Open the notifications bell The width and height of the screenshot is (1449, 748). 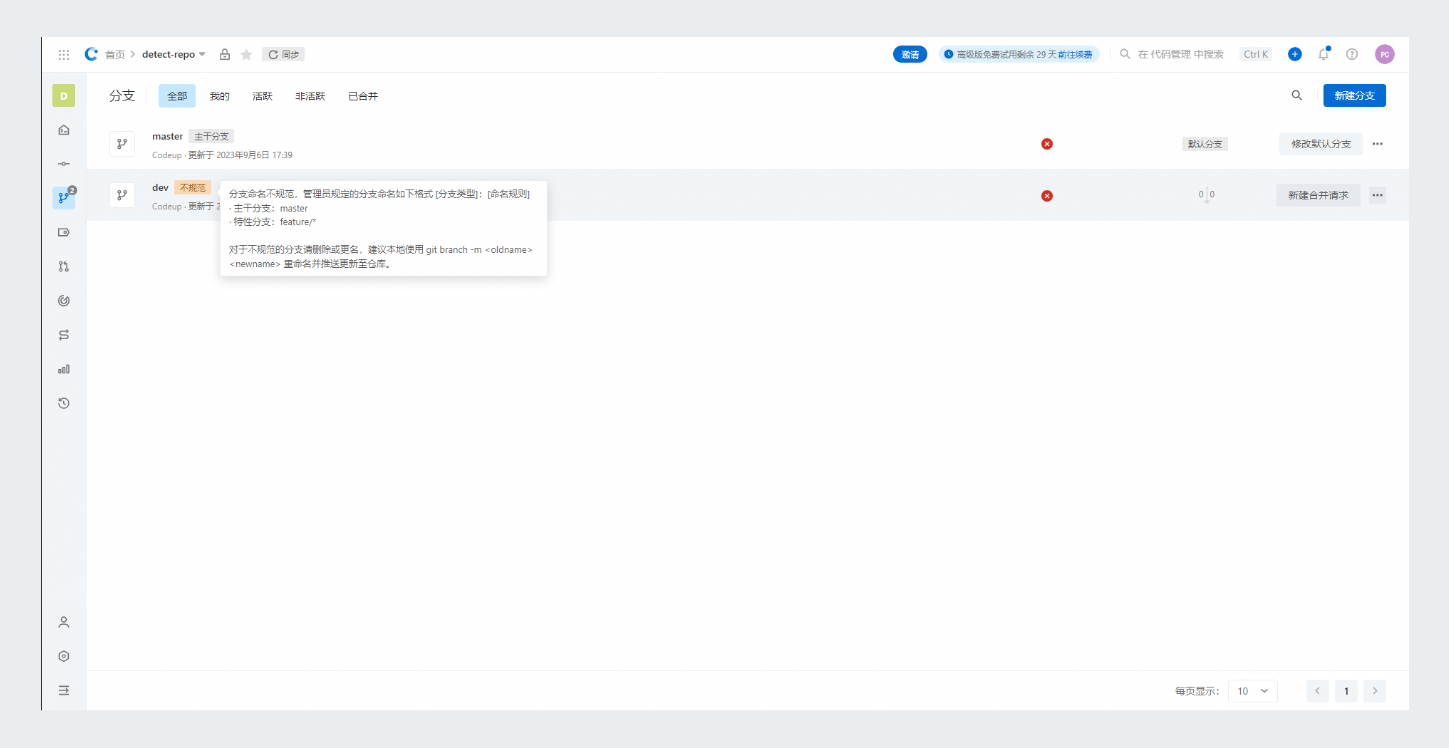1323,54
